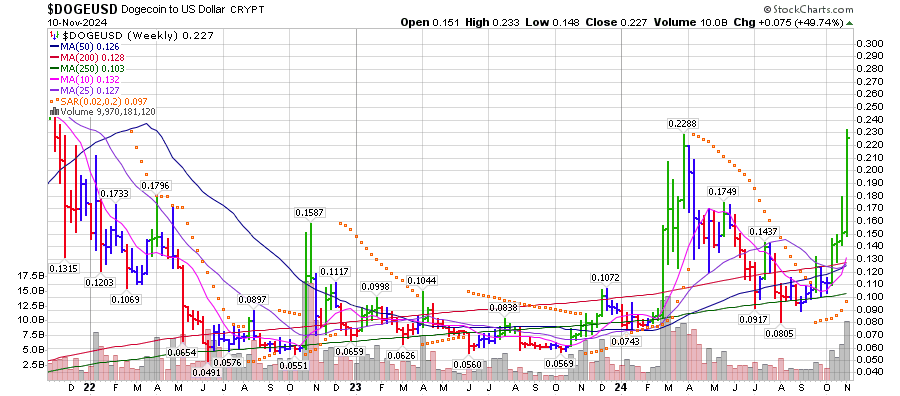Image resolution: width=900 pixels, height=396 pixels.
Task: Click the 0.1315 low price label
Action: point(64,268)
